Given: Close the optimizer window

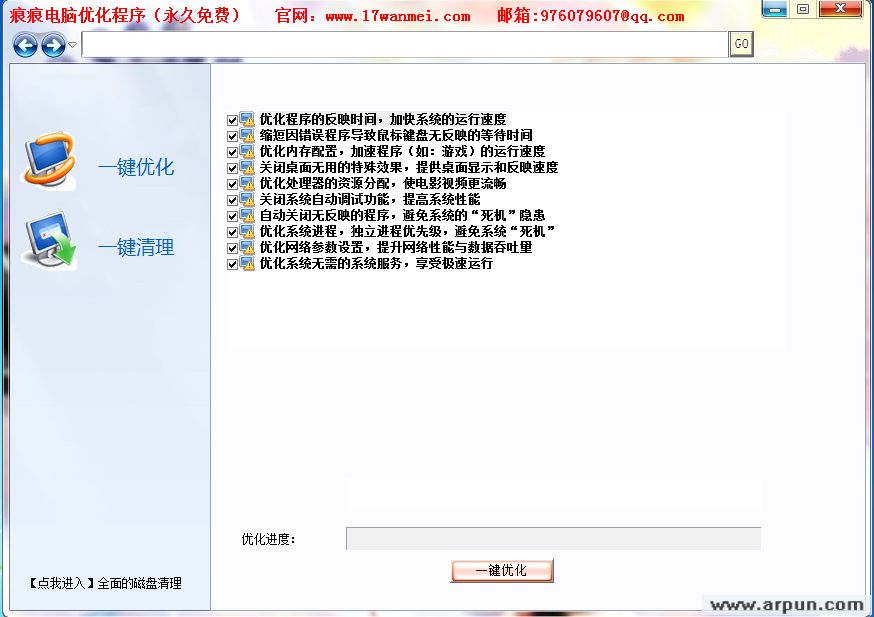Looking at the screenshot, I should [x=841, y=9].
